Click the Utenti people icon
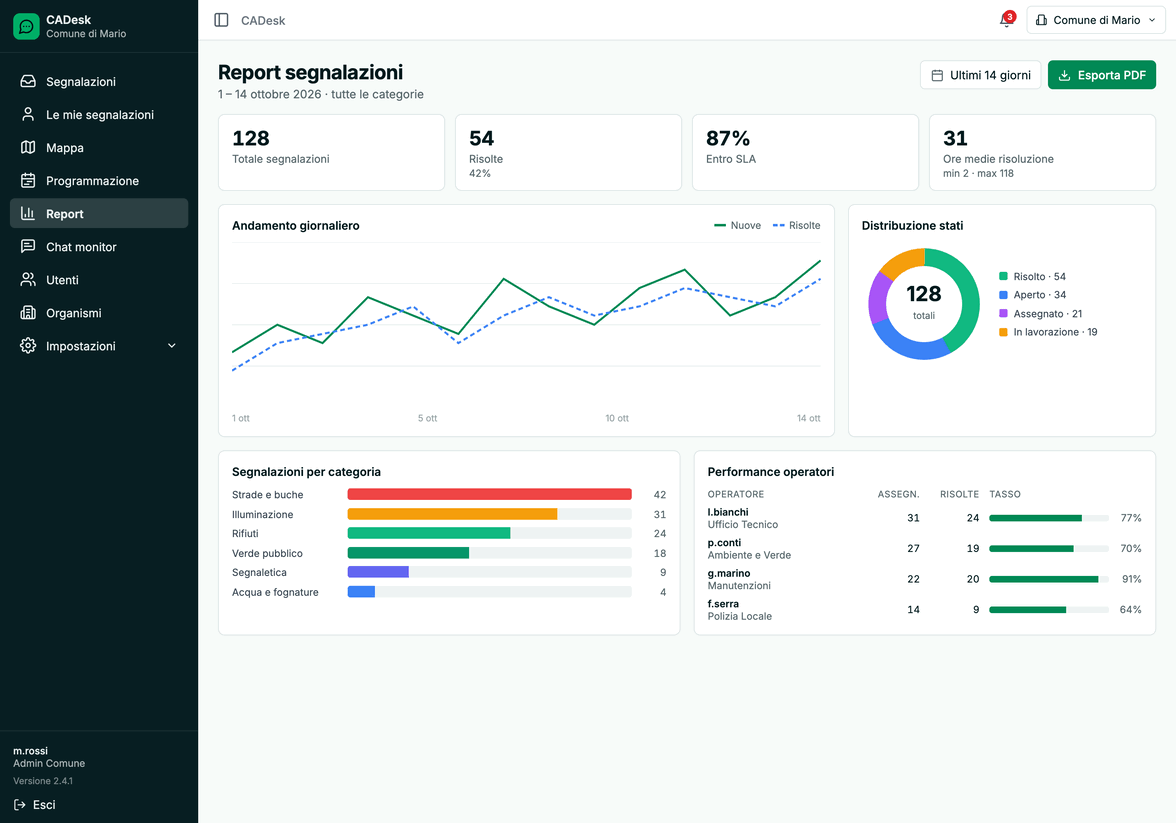The image size is (1176, 823). [28, 279]
